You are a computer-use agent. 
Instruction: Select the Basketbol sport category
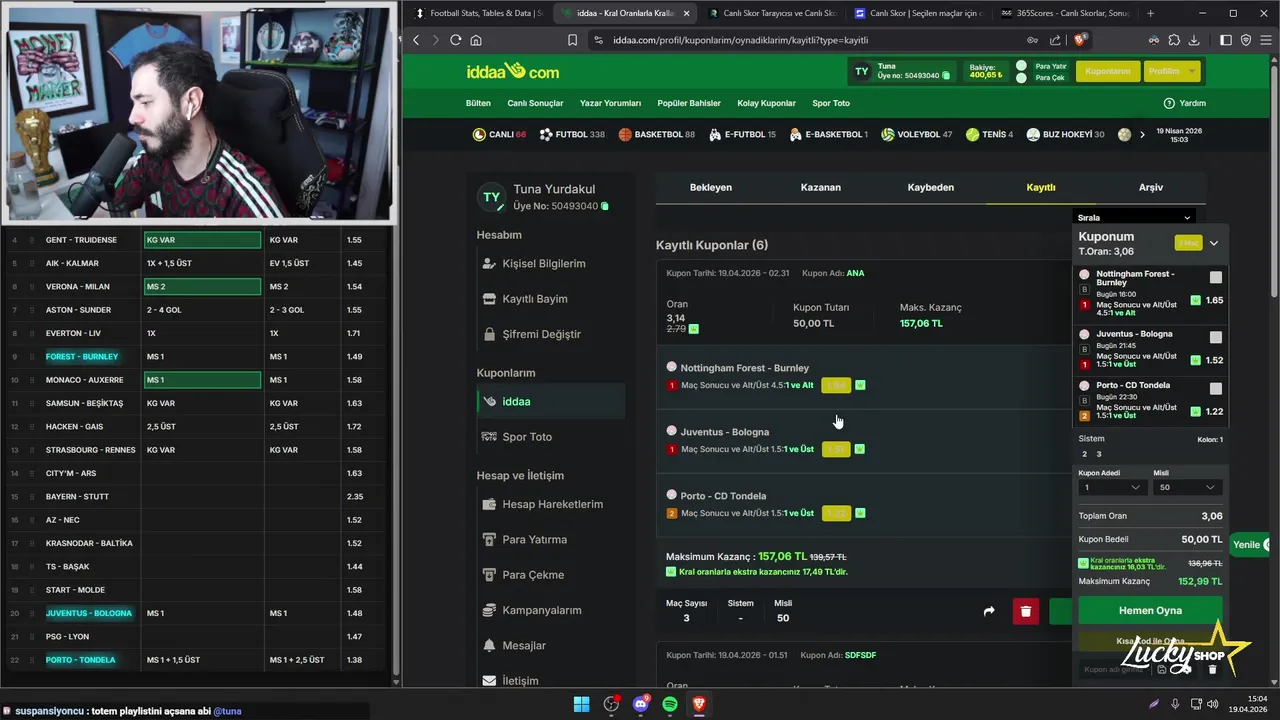click(656, 134)
